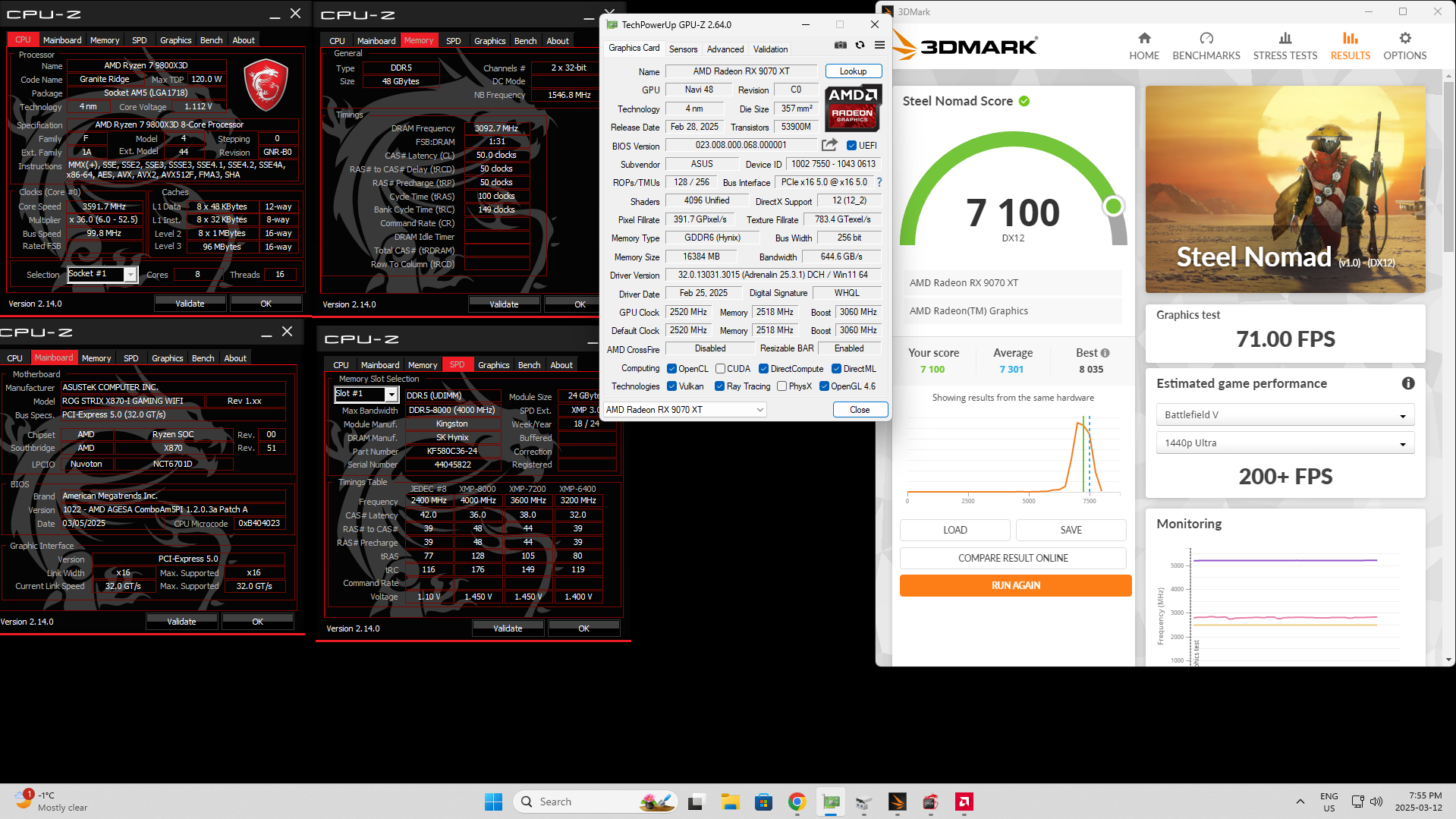
Task: Click the Lookup button in GPU-Z
Action: tap(853, 71)
